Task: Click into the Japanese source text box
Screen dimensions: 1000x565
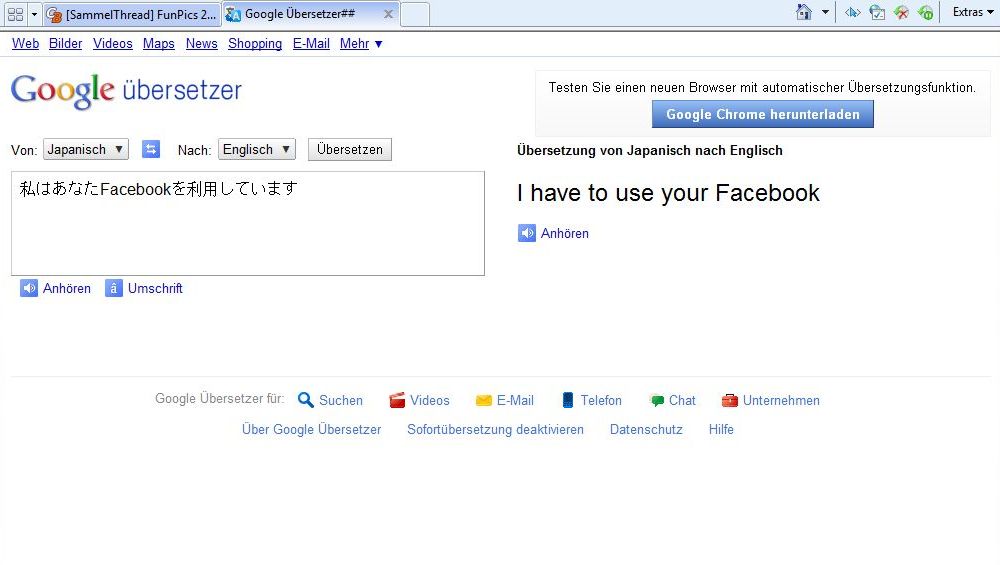Action: 248,223
